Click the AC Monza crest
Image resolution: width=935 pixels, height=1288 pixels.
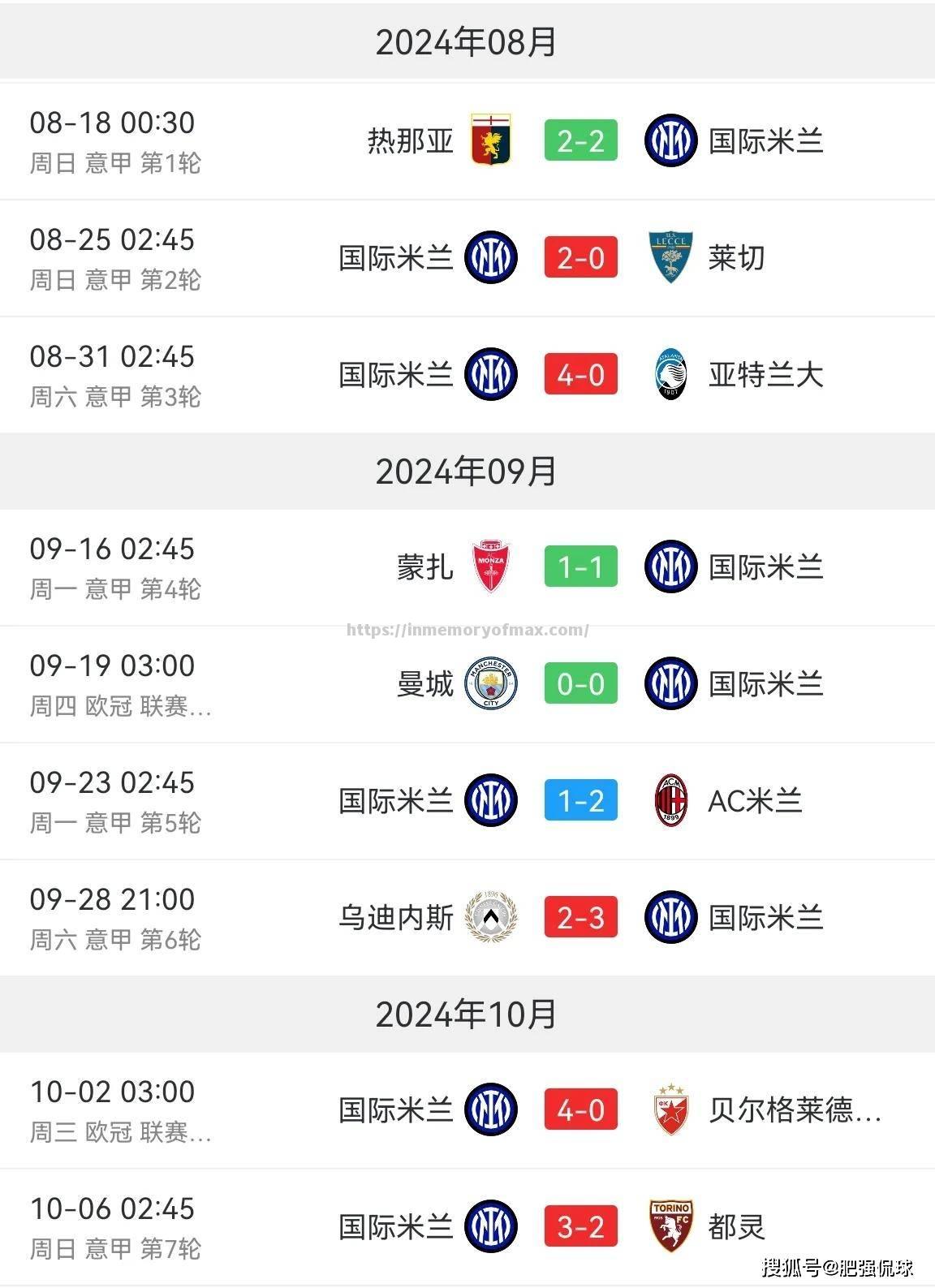(x=491, y=566)
